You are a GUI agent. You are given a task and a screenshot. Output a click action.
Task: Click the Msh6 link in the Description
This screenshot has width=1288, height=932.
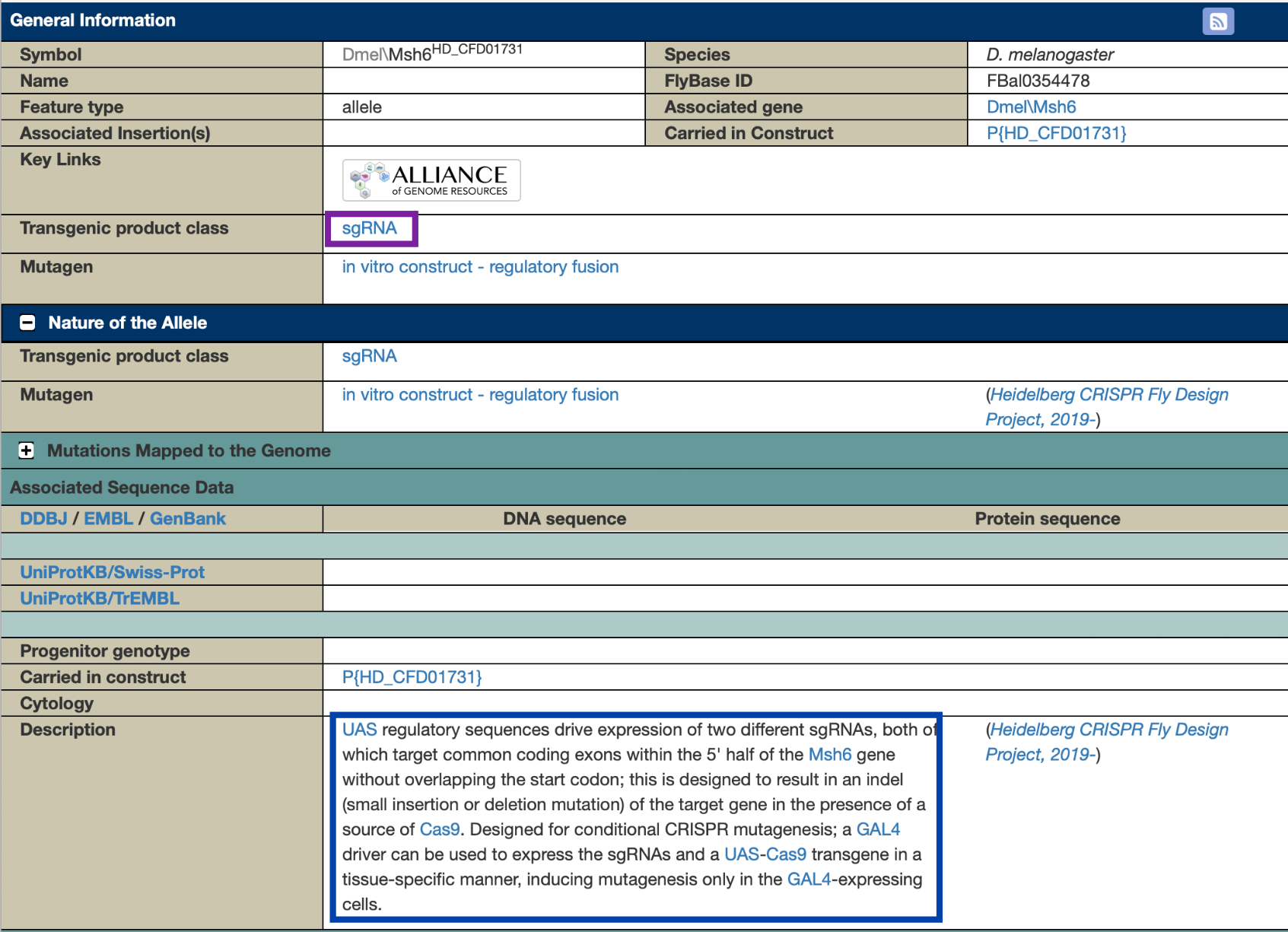click(829, 755)
